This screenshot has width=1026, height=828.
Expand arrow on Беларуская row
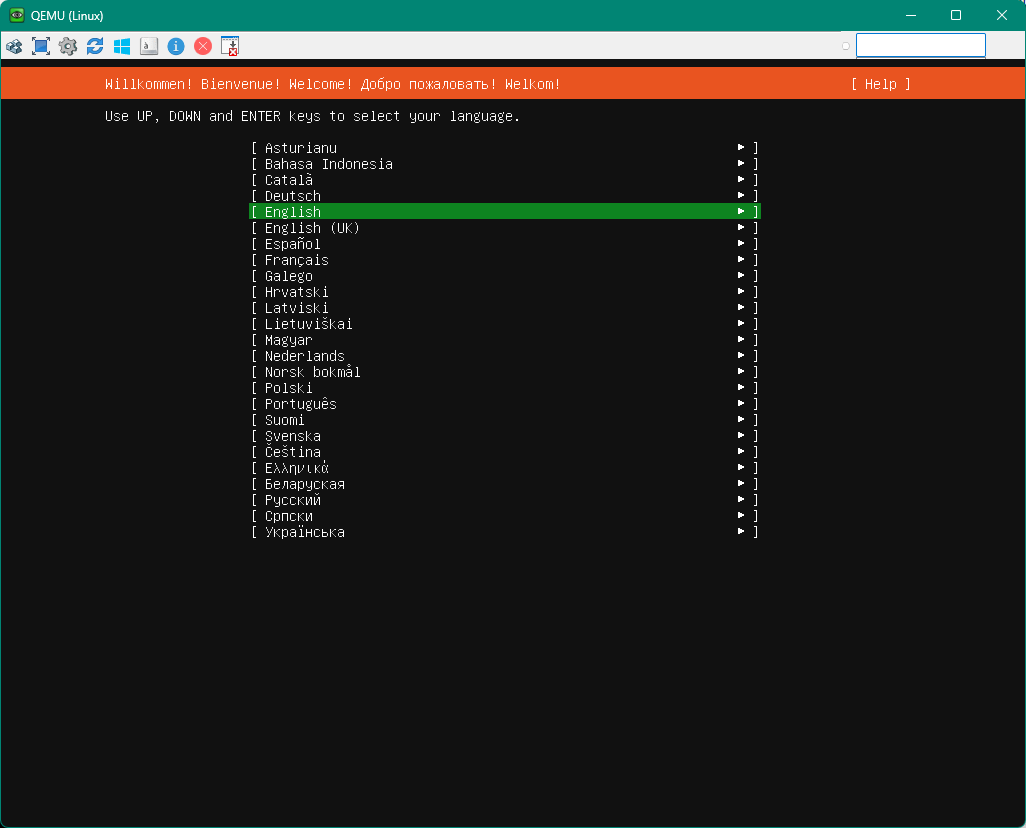click(x=741, y=483)
